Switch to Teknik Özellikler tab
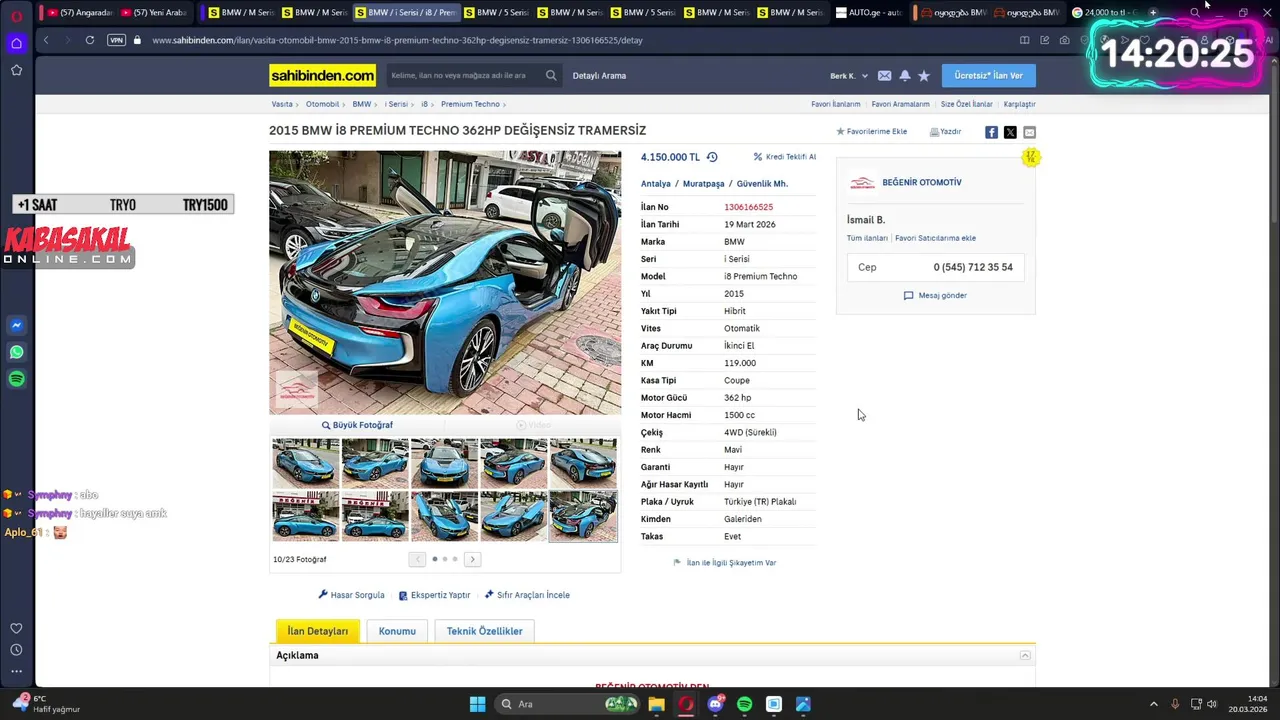This screenshot has height=720, width=1280. click(x=484, y=631)
